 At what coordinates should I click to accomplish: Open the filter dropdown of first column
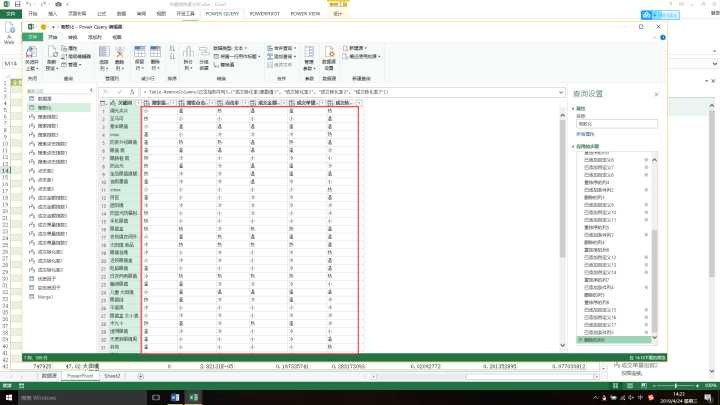tap(138, 103)
